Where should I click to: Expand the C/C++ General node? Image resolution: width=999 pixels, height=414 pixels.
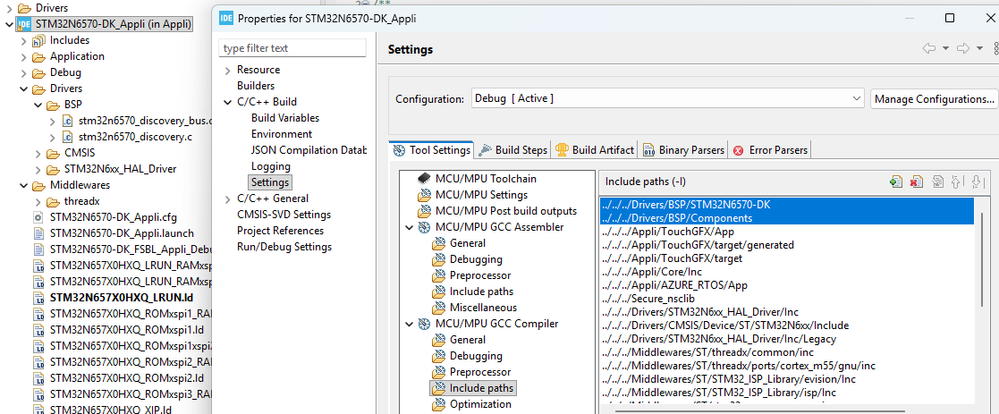[x=227, y=199]
